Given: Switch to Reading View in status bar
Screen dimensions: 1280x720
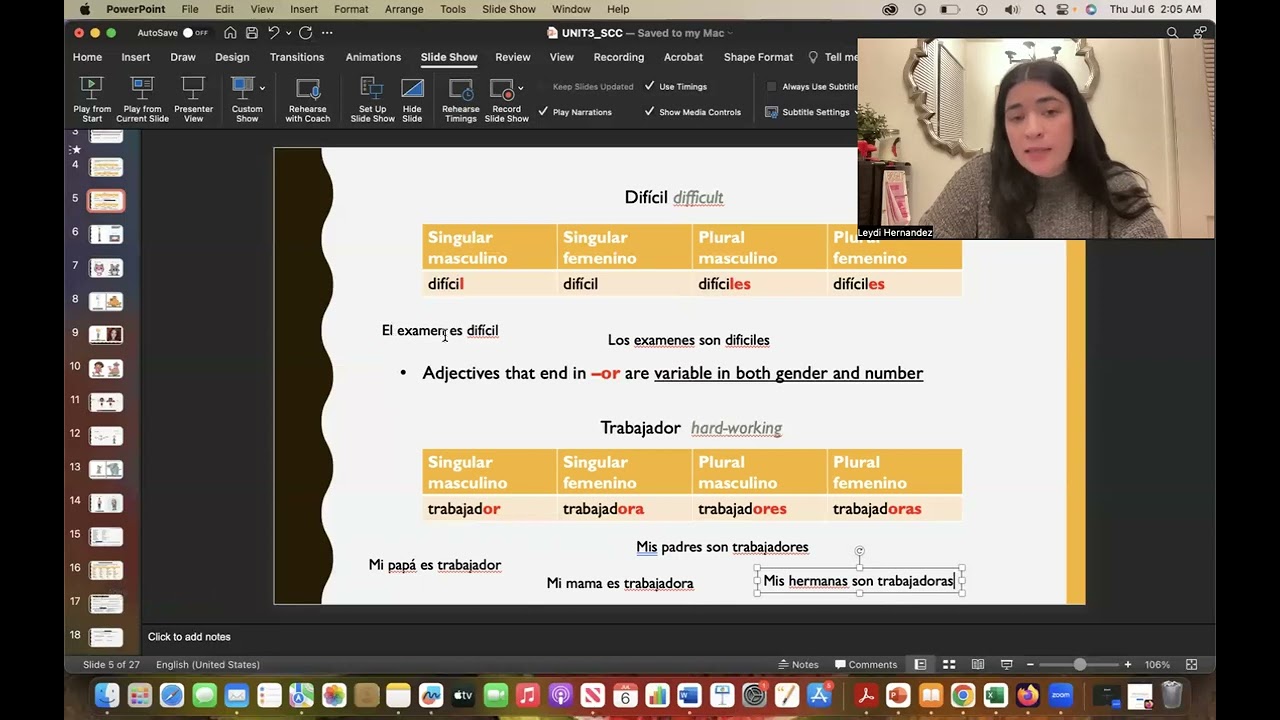Looking at the screenshot, I should (x=978, y=664).
